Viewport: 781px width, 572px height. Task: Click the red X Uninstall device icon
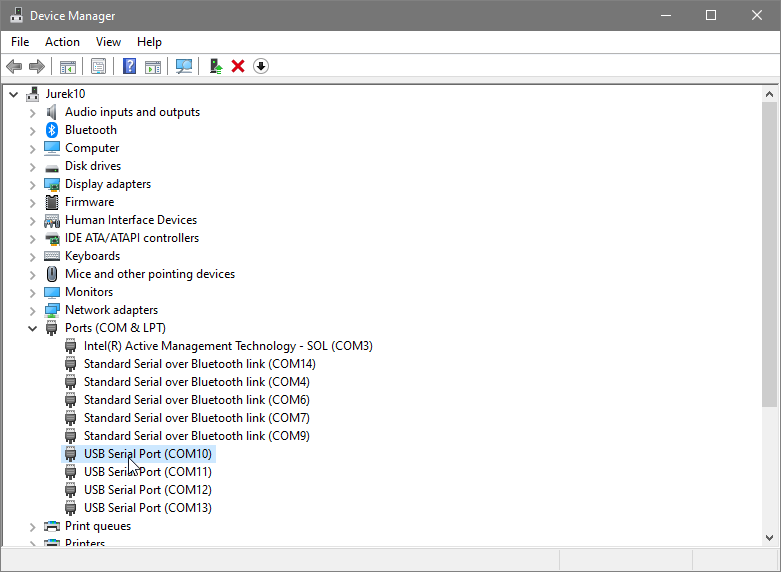pyautogui.click(x=238, y=66)
